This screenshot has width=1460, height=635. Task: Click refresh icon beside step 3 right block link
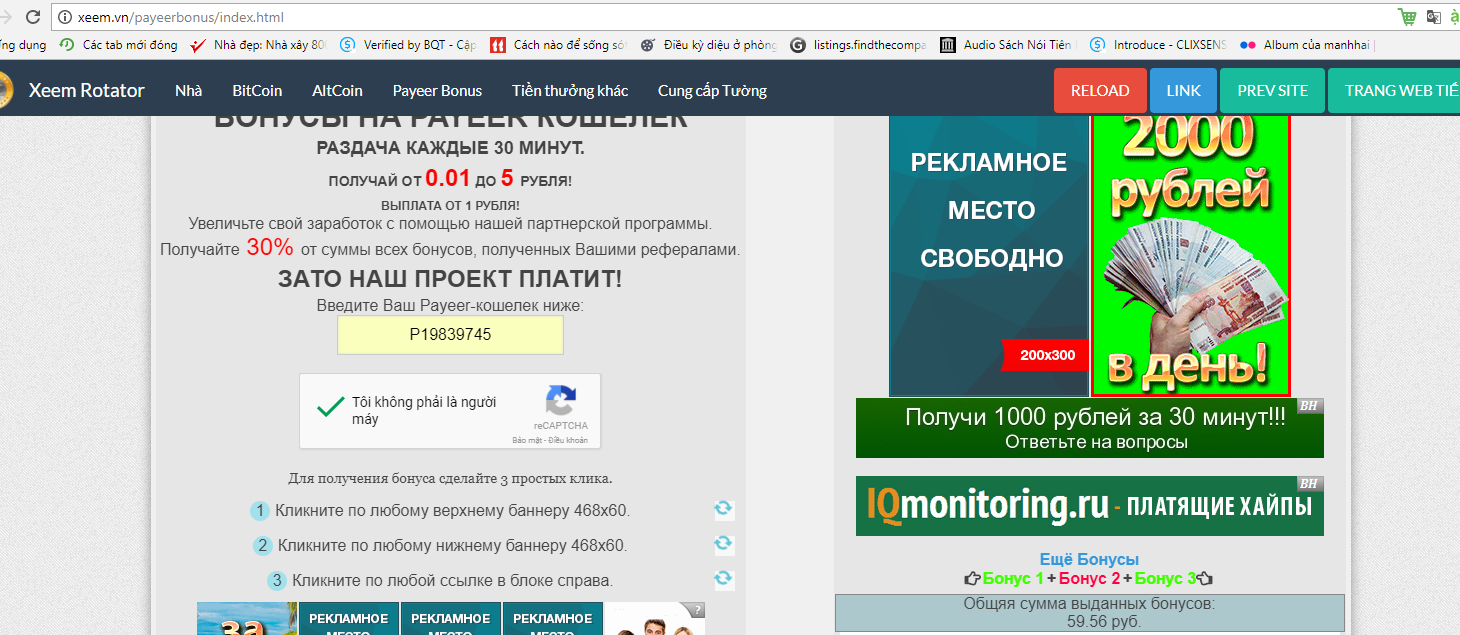point(723,578)
